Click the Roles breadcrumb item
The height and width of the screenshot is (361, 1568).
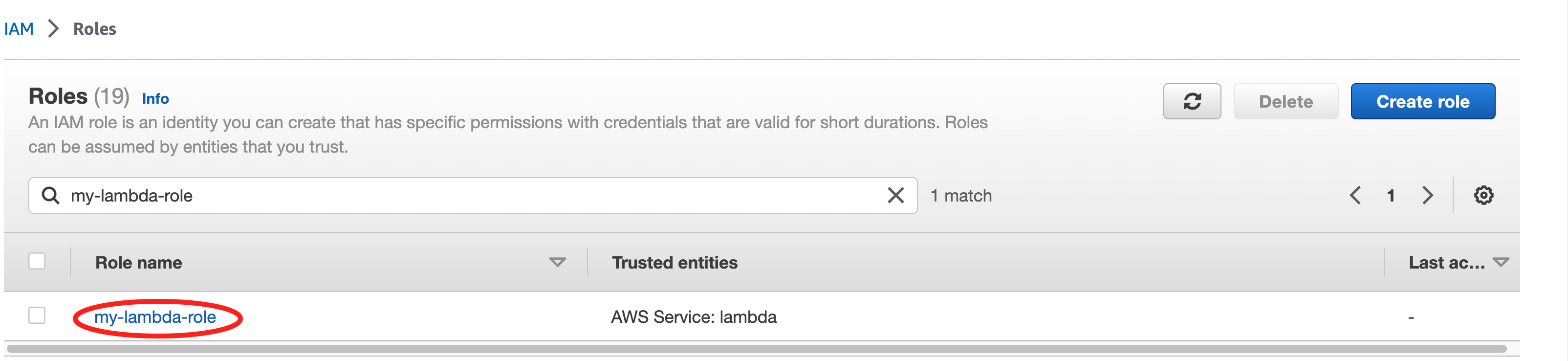point(94,28)
